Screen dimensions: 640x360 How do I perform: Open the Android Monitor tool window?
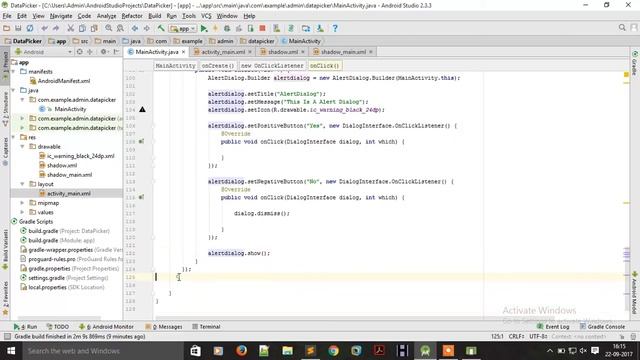106,327
